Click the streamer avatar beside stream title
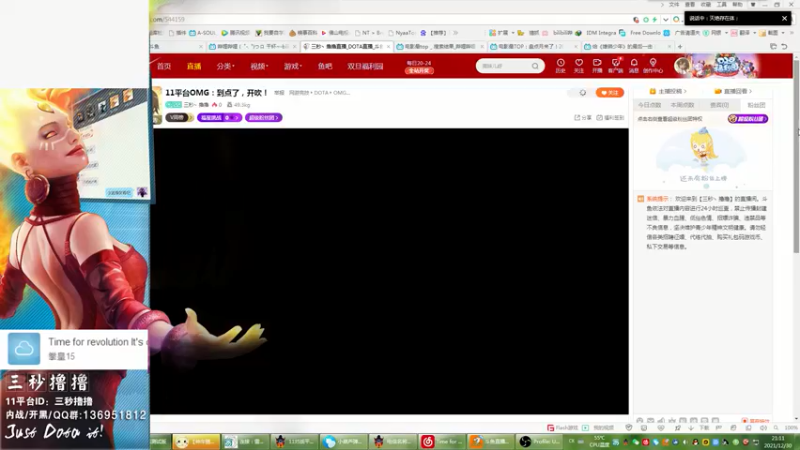 pos(156,105)
